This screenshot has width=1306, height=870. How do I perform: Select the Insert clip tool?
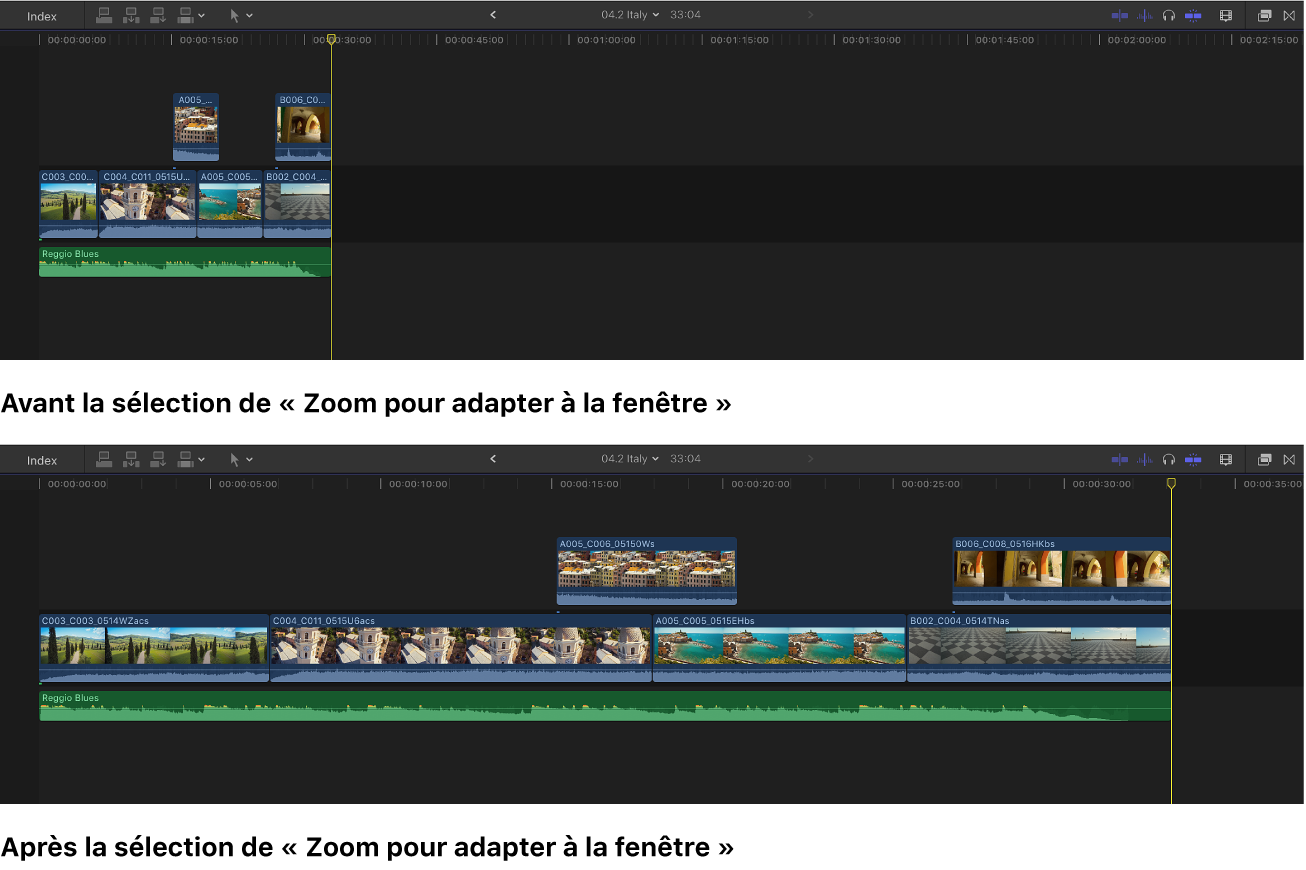tap(131, 14)
